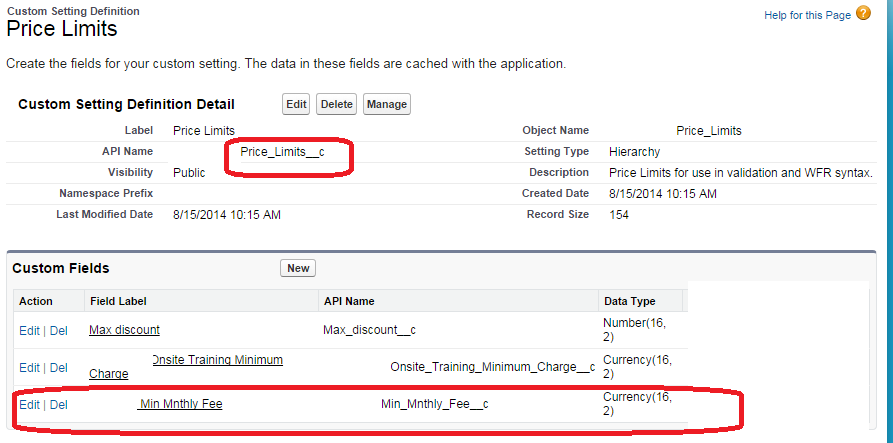Edit the Min Mnthly Fee field
This screenshot has width=893, height=443.
point(29,404)
